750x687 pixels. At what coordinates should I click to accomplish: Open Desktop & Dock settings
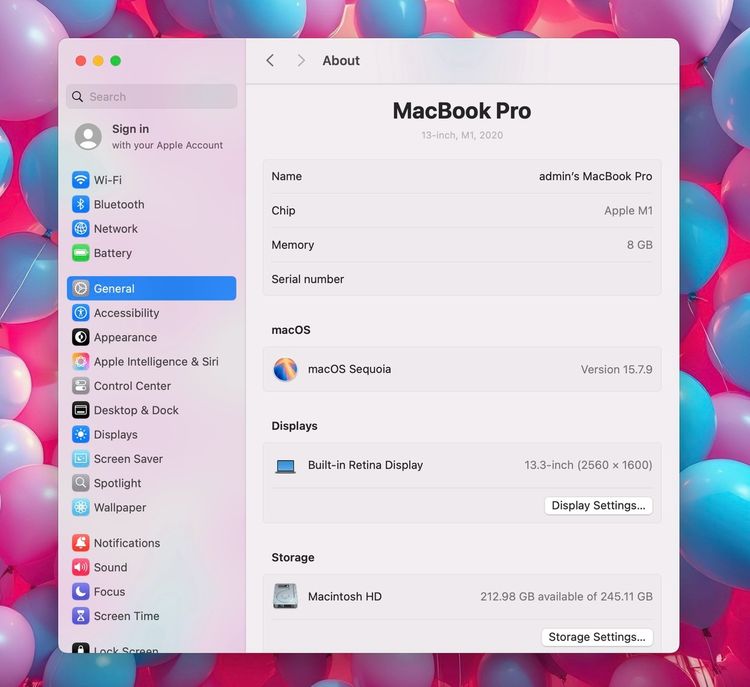point(152,410)
